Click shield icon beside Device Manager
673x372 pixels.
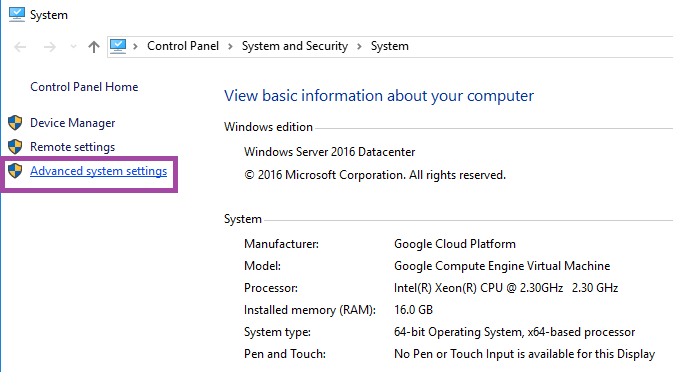pyautogui.click(x=15, y=123)
